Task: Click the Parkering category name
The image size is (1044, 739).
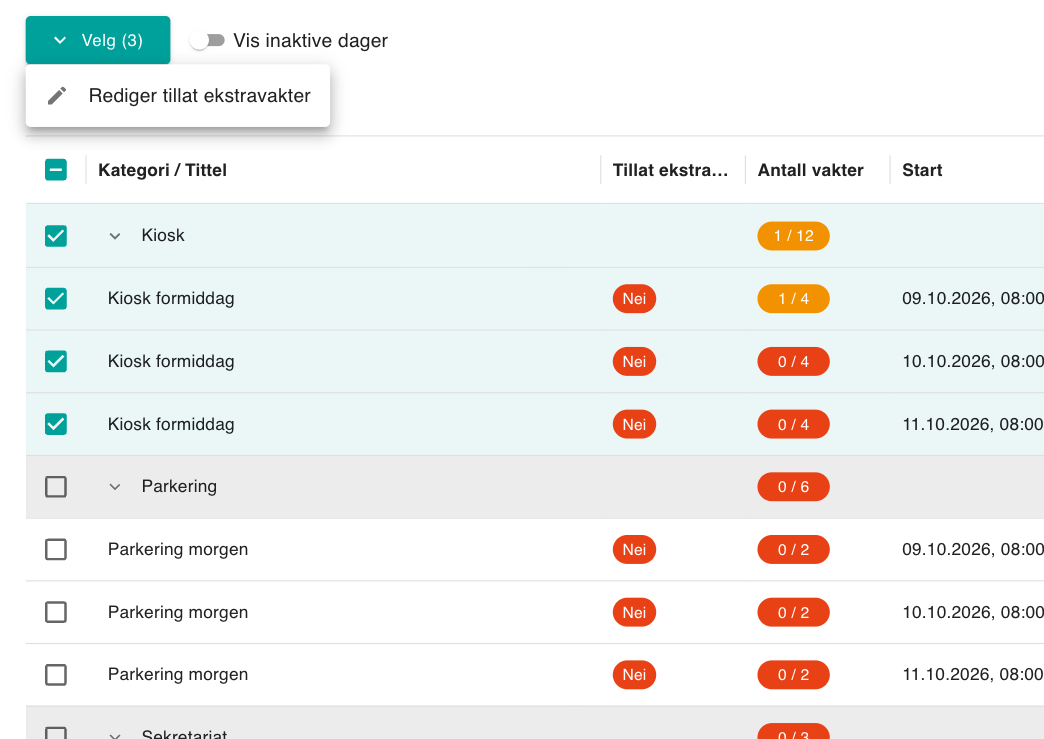Action: pos(179,486)
